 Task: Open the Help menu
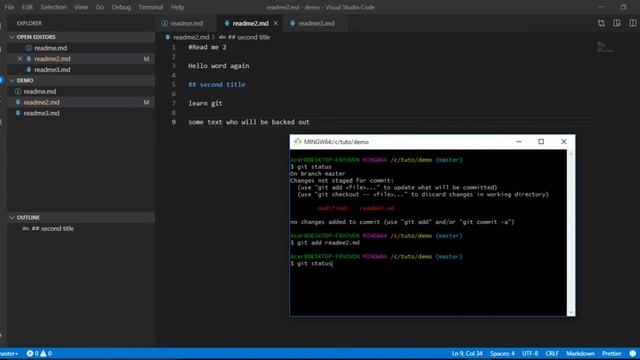177,7
